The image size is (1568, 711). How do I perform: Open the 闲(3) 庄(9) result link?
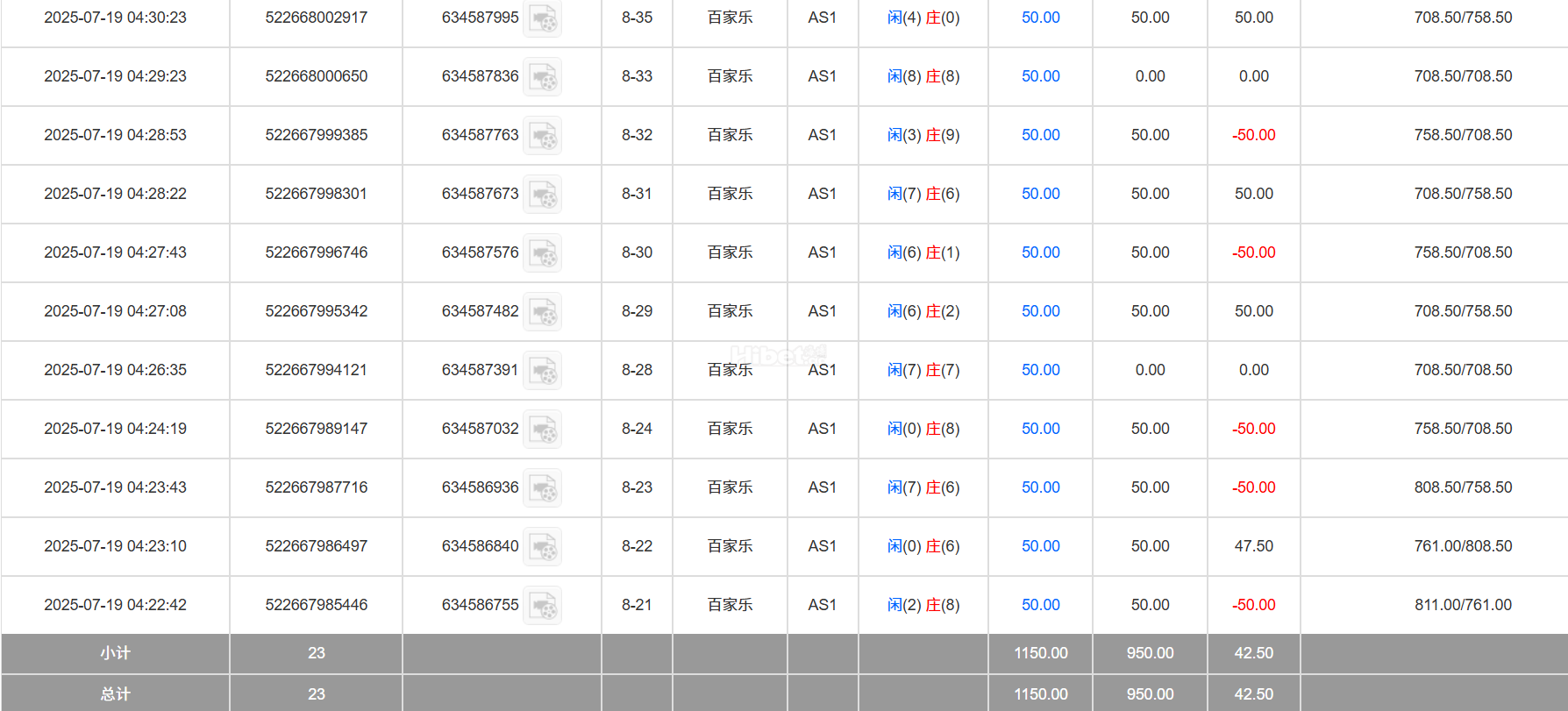[x=923, y=135]
